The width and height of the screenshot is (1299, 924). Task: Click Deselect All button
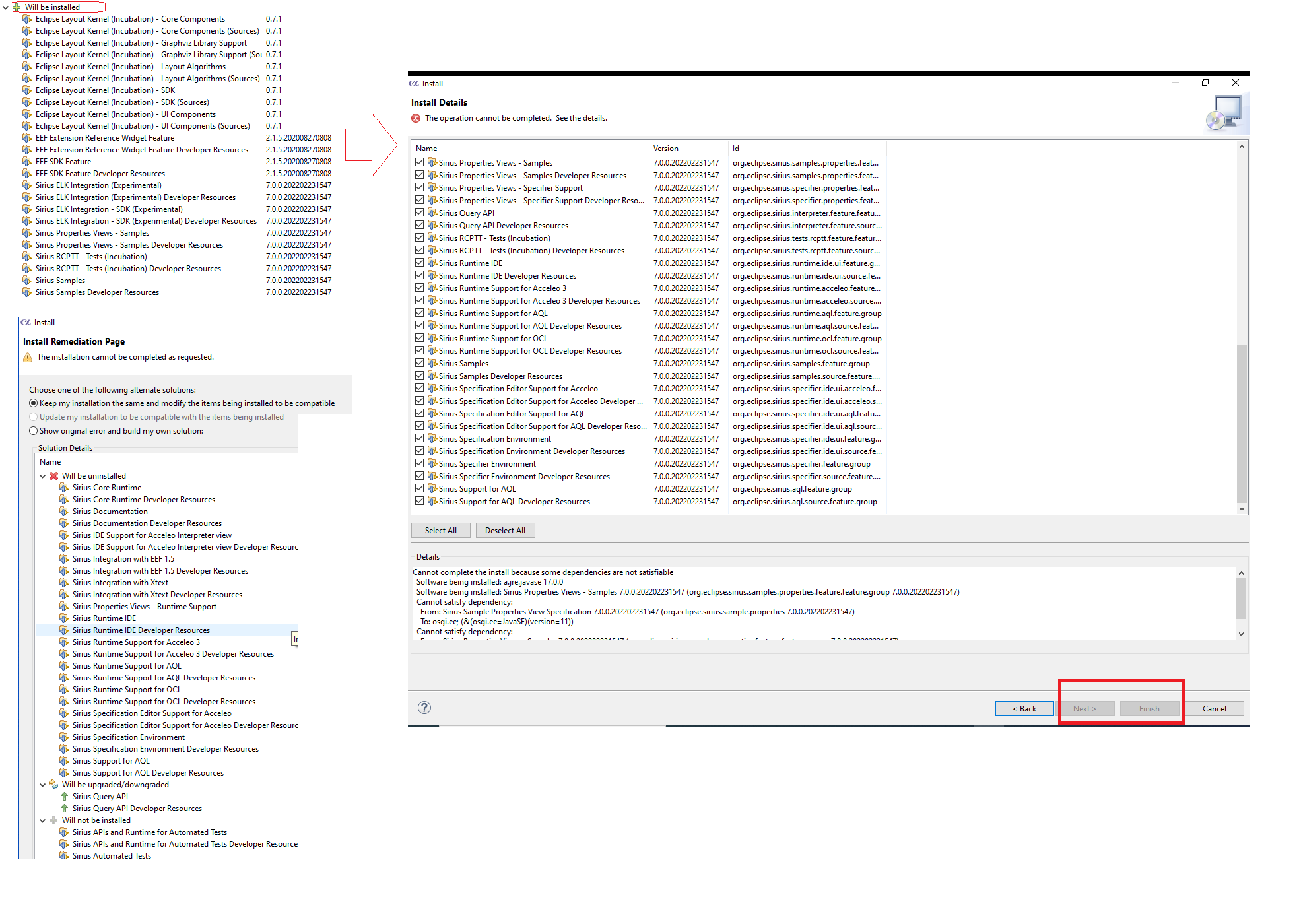pyautogui.click(x=505, y=531)
